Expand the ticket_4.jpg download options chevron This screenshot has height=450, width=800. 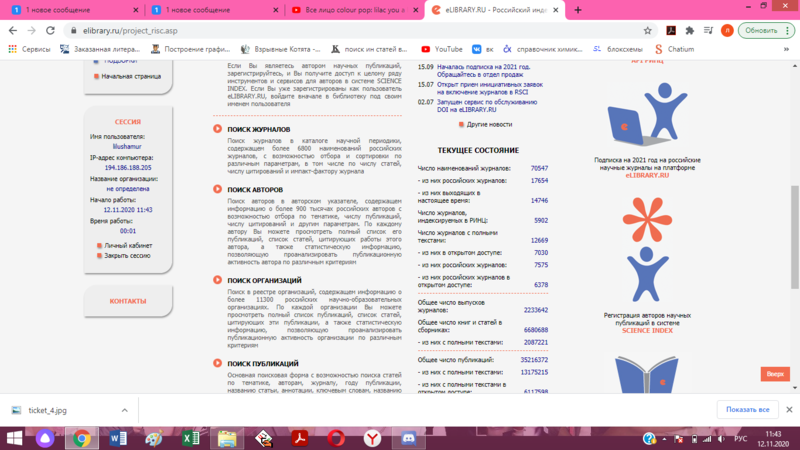(x=124, y=410)
